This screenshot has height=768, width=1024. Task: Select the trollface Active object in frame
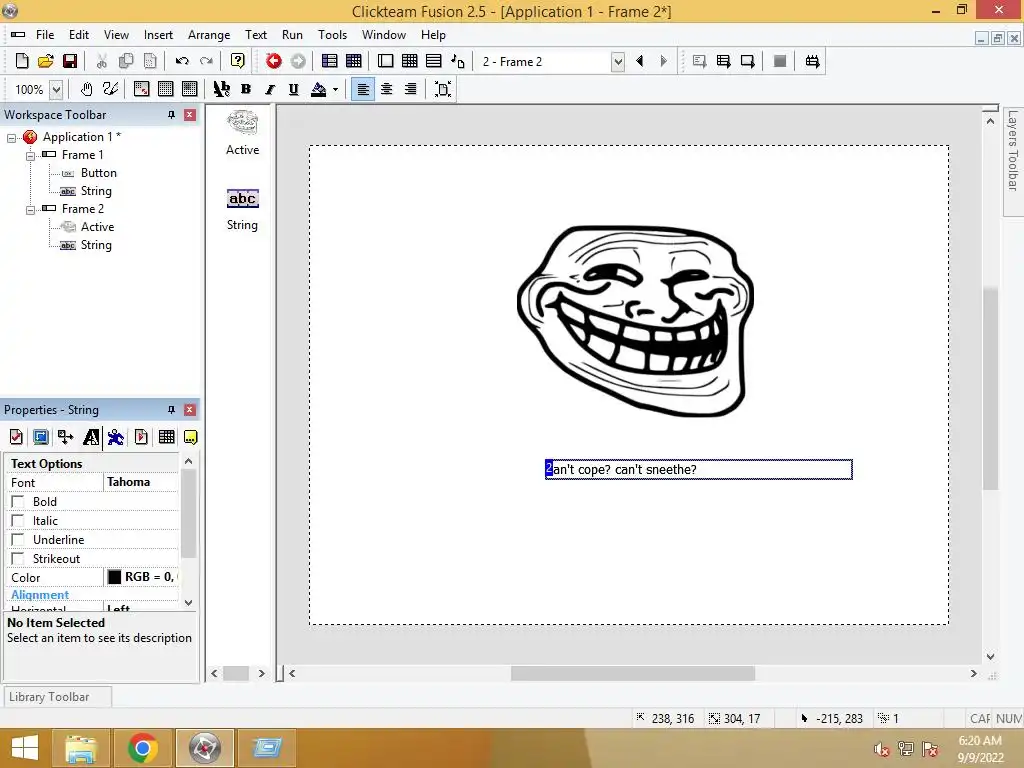[x=635, y=321]
